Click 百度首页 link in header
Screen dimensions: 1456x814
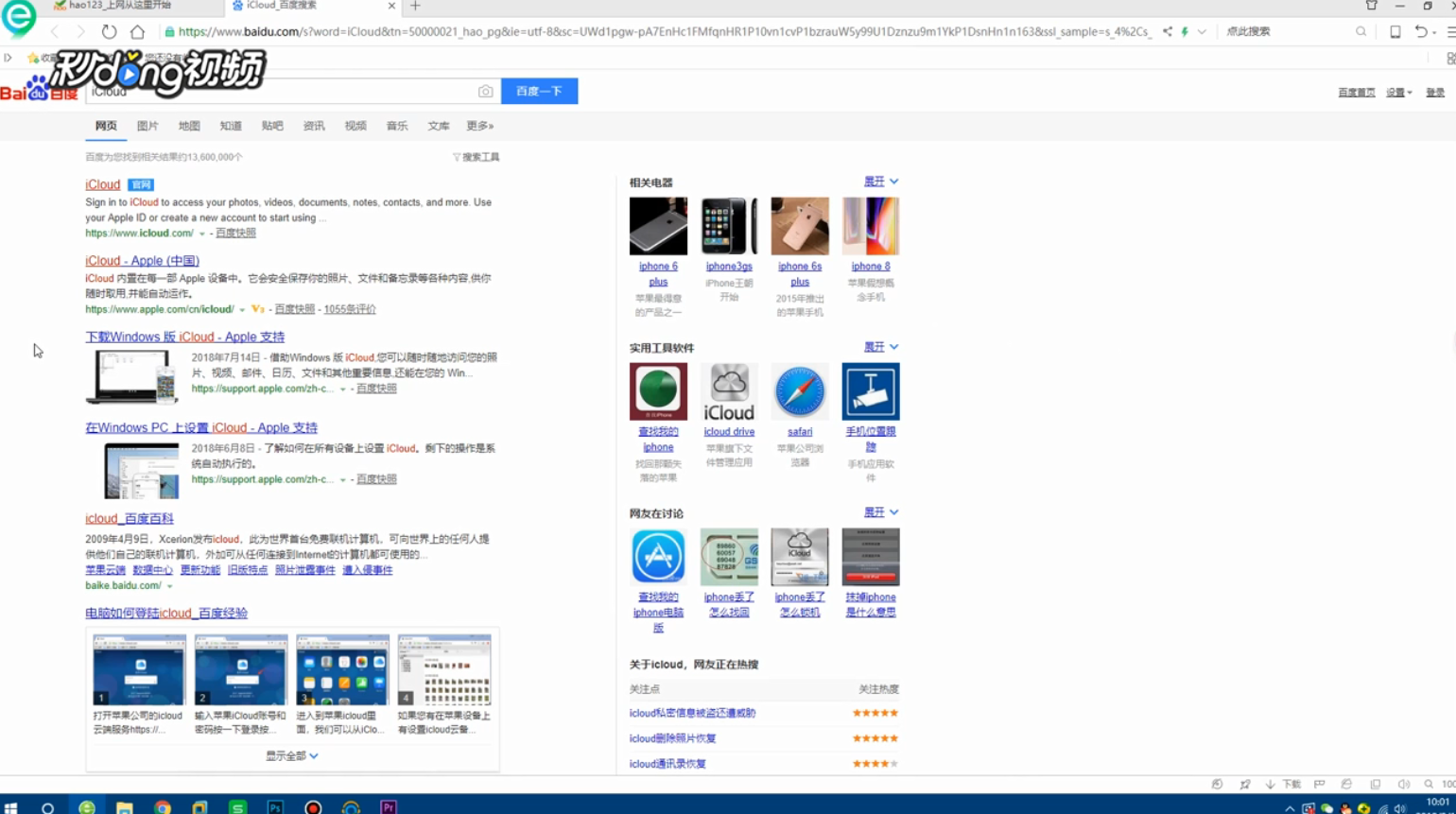[1357, 93]
